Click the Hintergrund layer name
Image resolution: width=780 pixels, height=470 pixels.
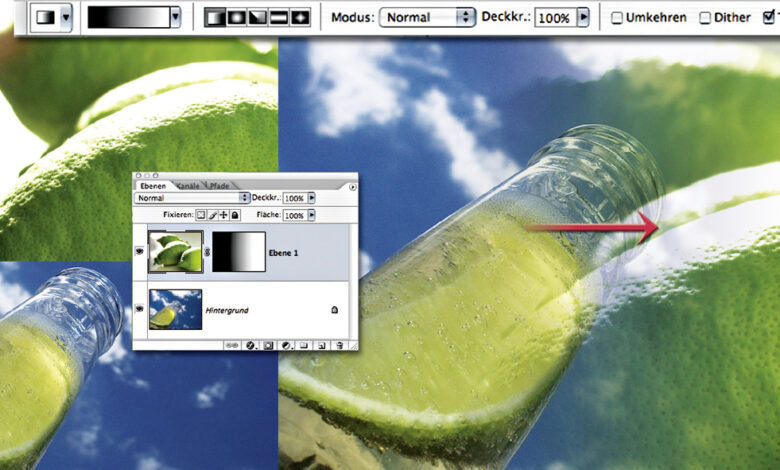click(227, 310)
